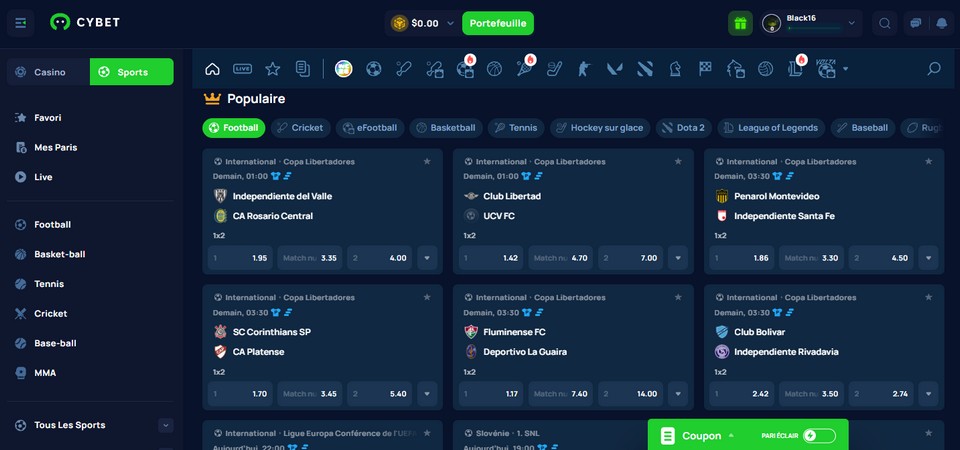Select the volleyball icon in sports toolbar

pos(765,69)
